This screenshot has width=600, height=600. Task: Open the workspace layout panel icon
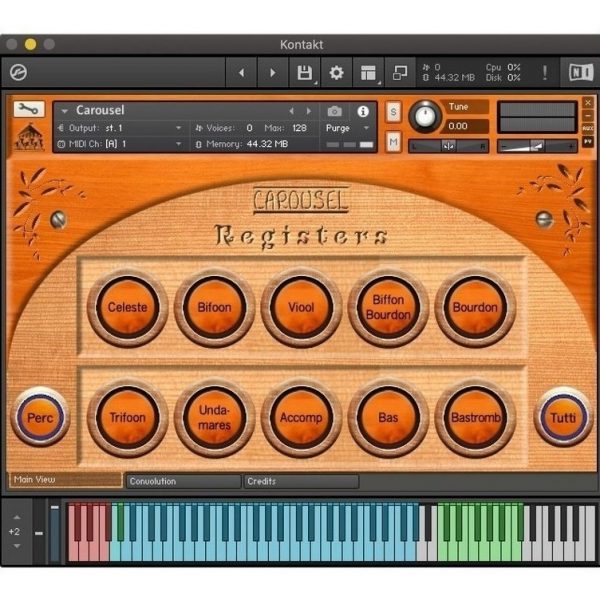click(368, 73)
